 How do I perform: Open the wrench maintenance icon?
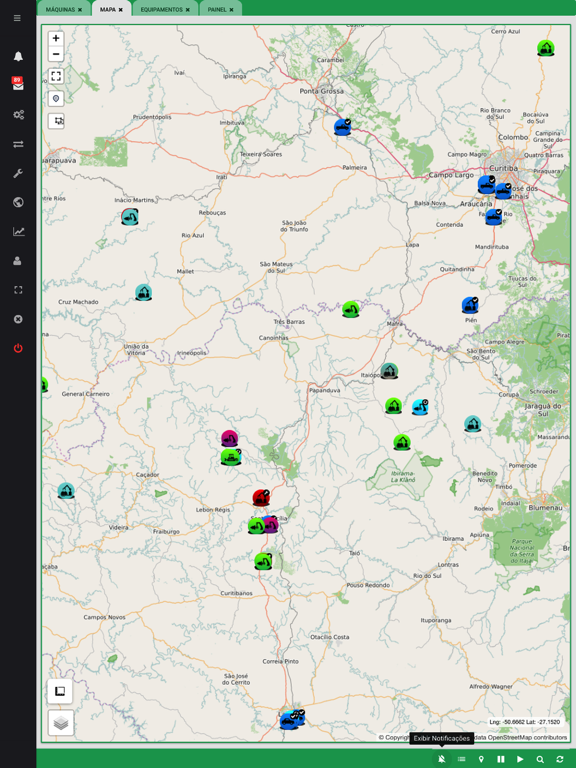tap(18, 173)
